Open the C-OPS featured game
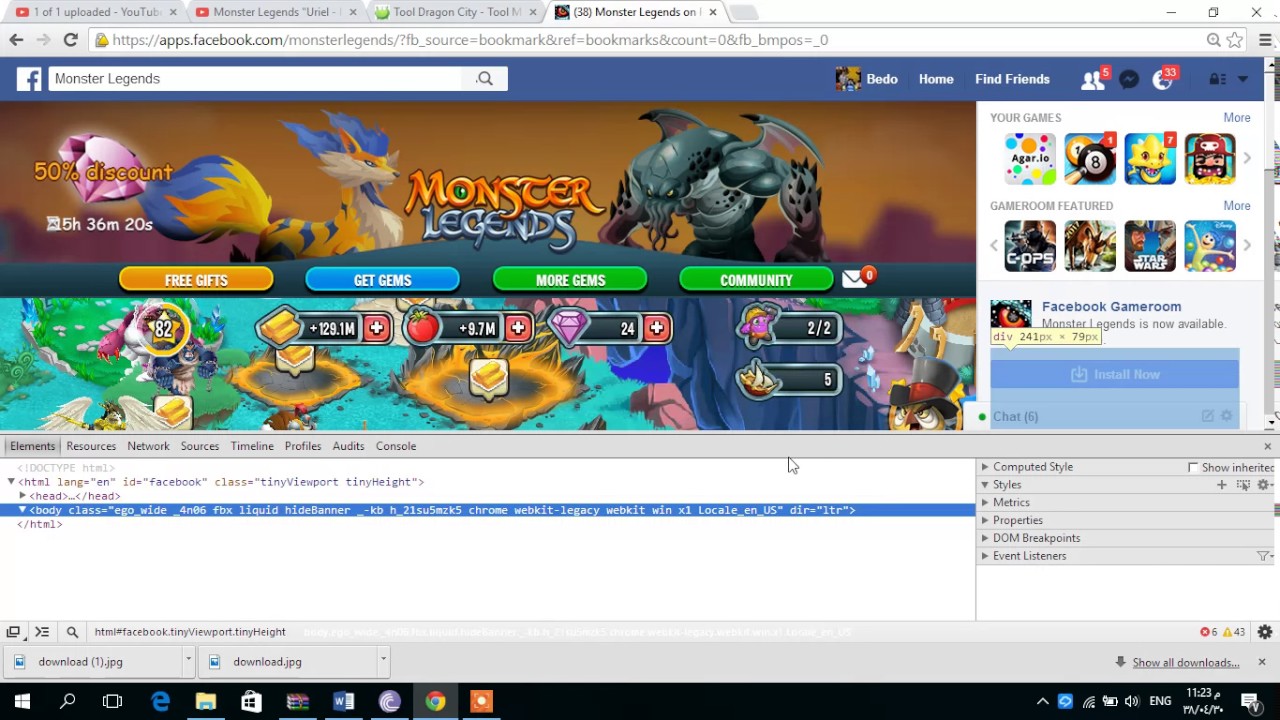Image resolution: width=1280 pixels, height=720 pixels. (1030, 246)
